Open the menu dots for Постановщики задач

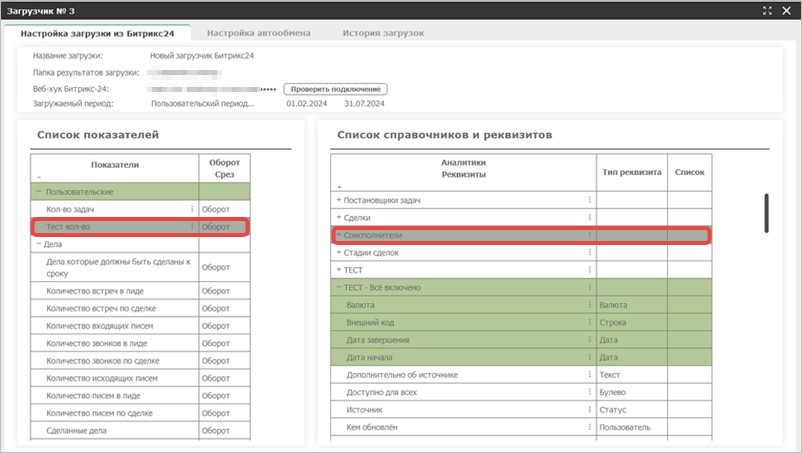[x=590, y=200]
